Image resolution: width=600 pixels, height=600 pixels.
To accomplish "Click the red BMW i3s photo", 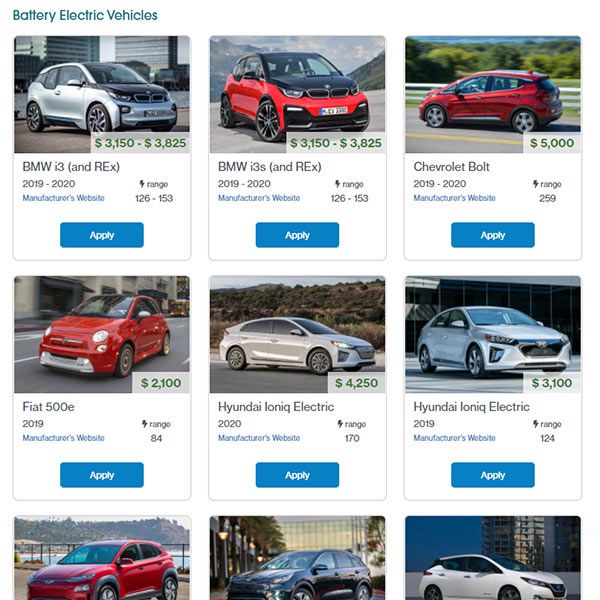I will [x=297, y=95].
